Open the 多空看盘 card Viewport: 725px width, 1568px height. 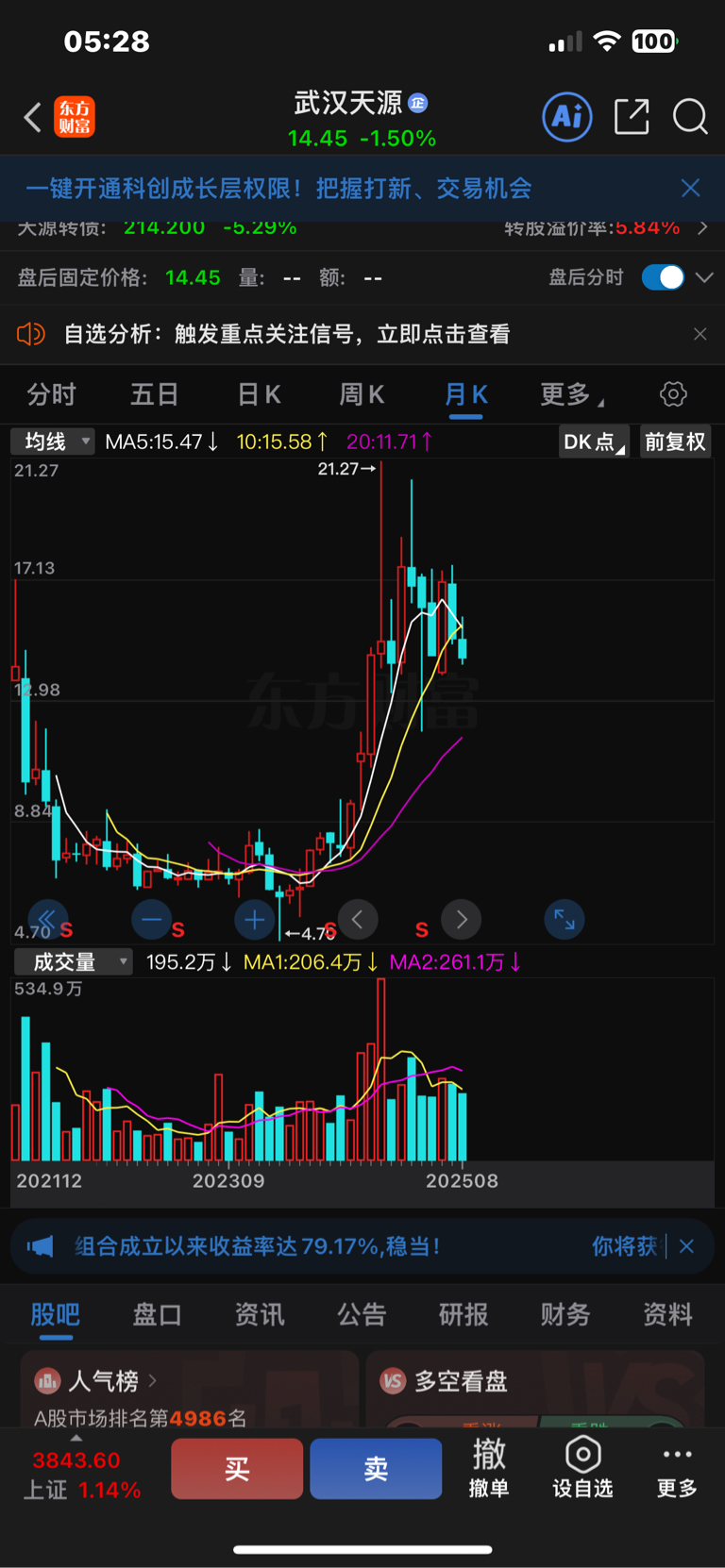[x=535, y=1390]
